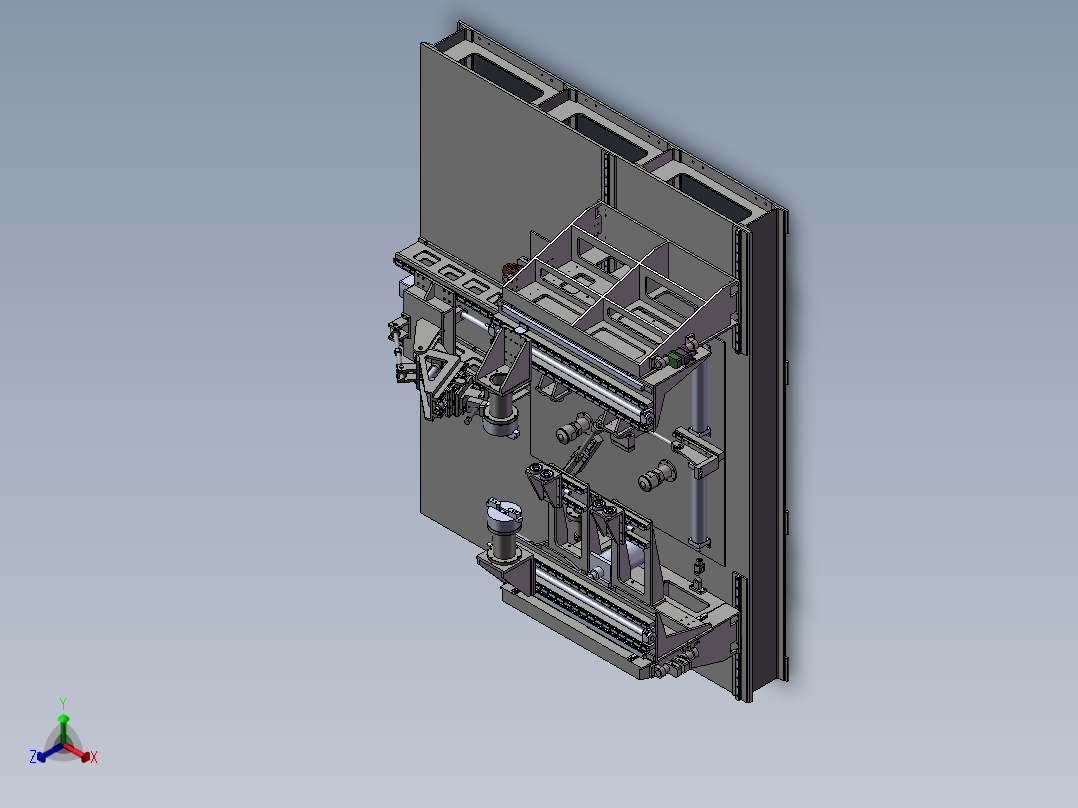Click the blue Z axis of the triad
Viewport: 1078px width, 808px height.
coord(50,752)
